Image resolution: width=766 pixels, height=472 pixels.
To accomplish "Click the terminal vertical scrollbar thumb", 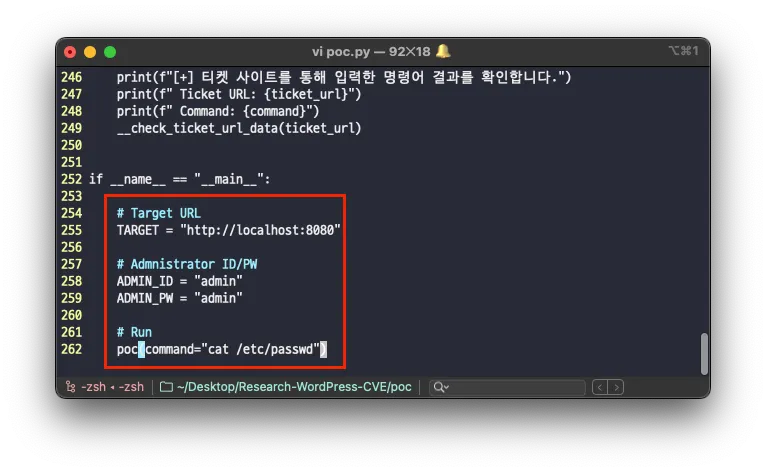I will click(704, 354).
